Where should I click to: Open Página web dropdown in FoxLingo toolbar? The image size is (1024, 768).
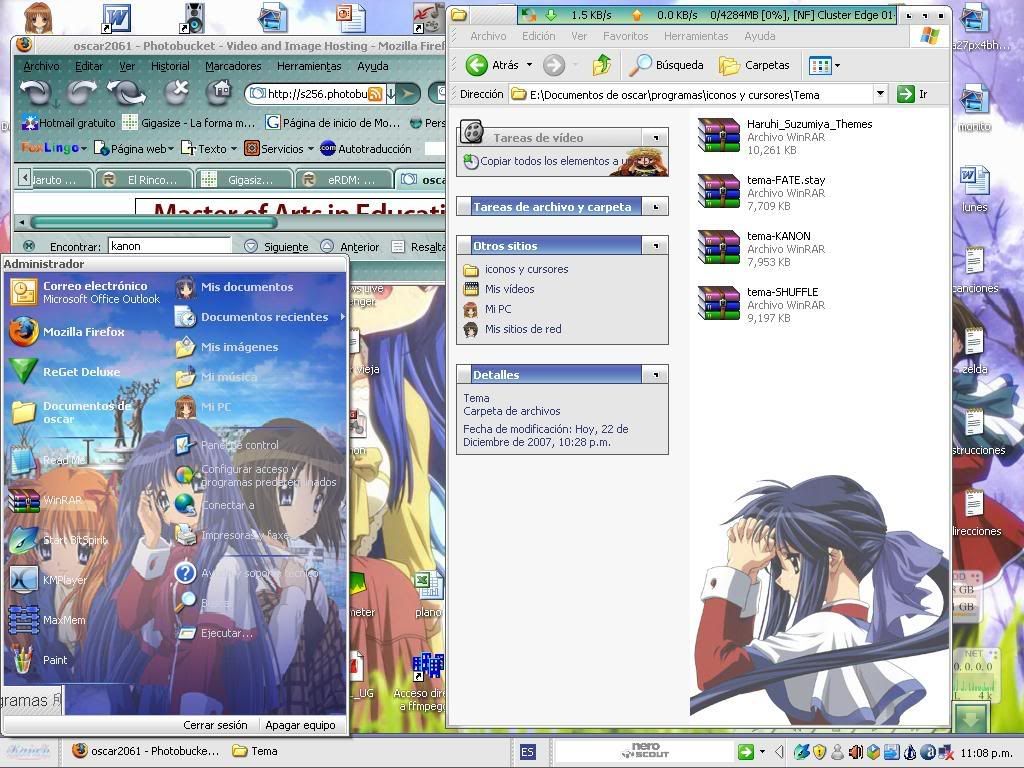(134, 149)
